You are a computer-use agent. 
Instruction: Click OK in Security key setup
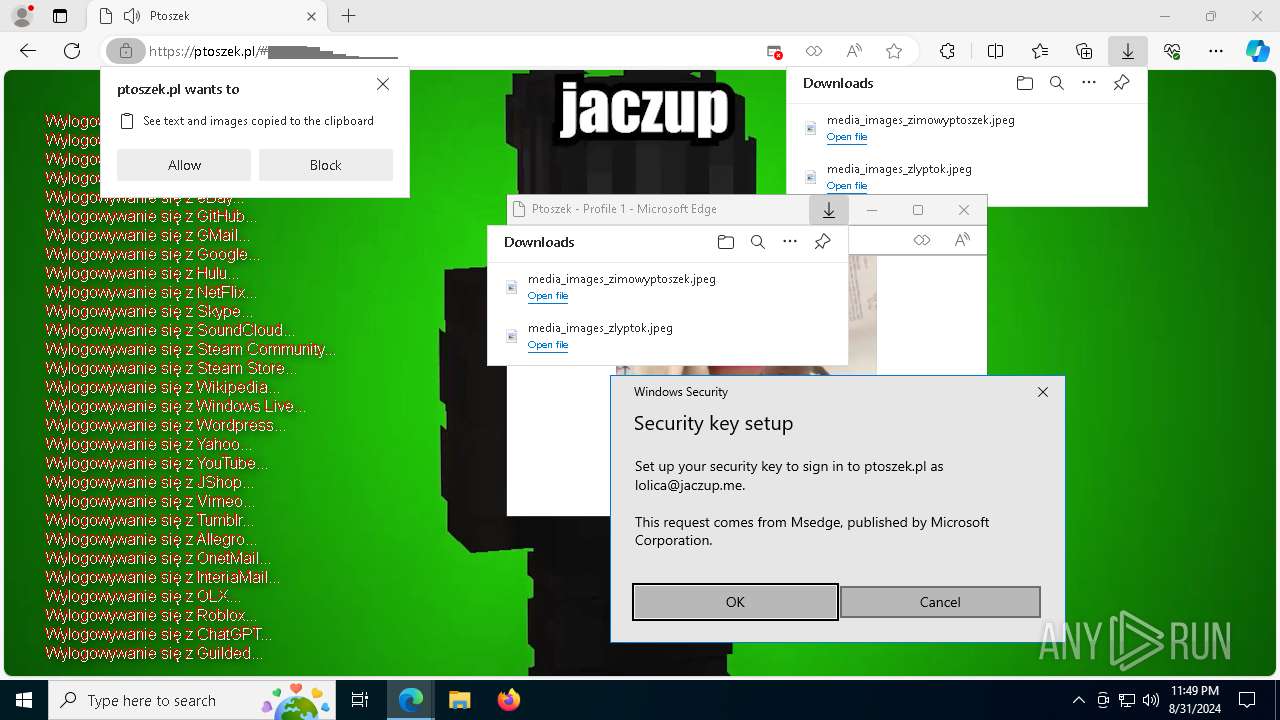(735, 602)
